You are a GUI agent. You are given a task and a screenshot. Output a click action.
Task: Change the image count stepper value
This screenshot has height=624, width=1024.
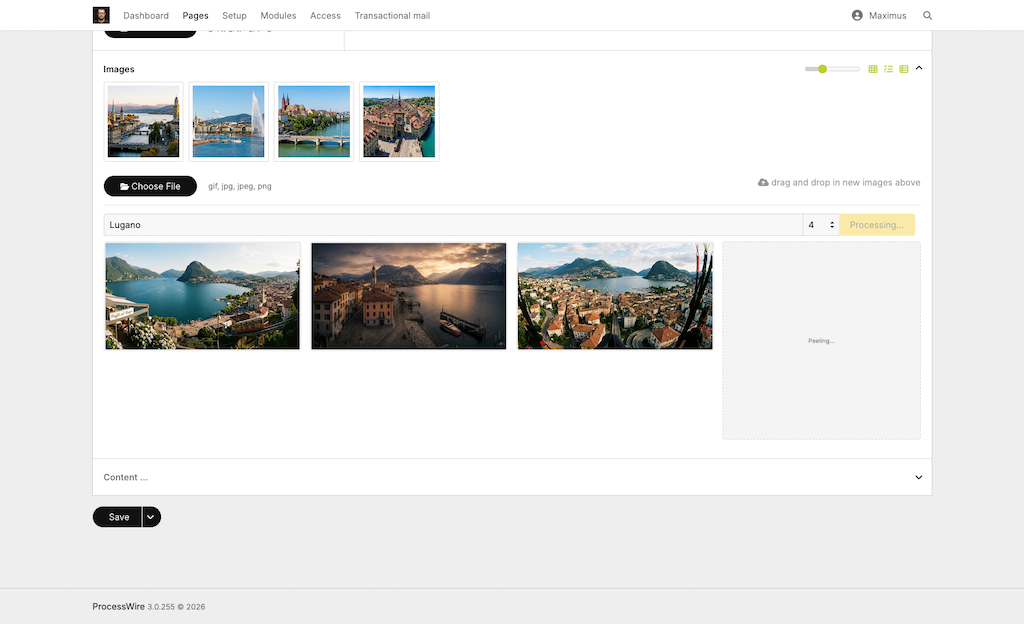click(832, 225)
